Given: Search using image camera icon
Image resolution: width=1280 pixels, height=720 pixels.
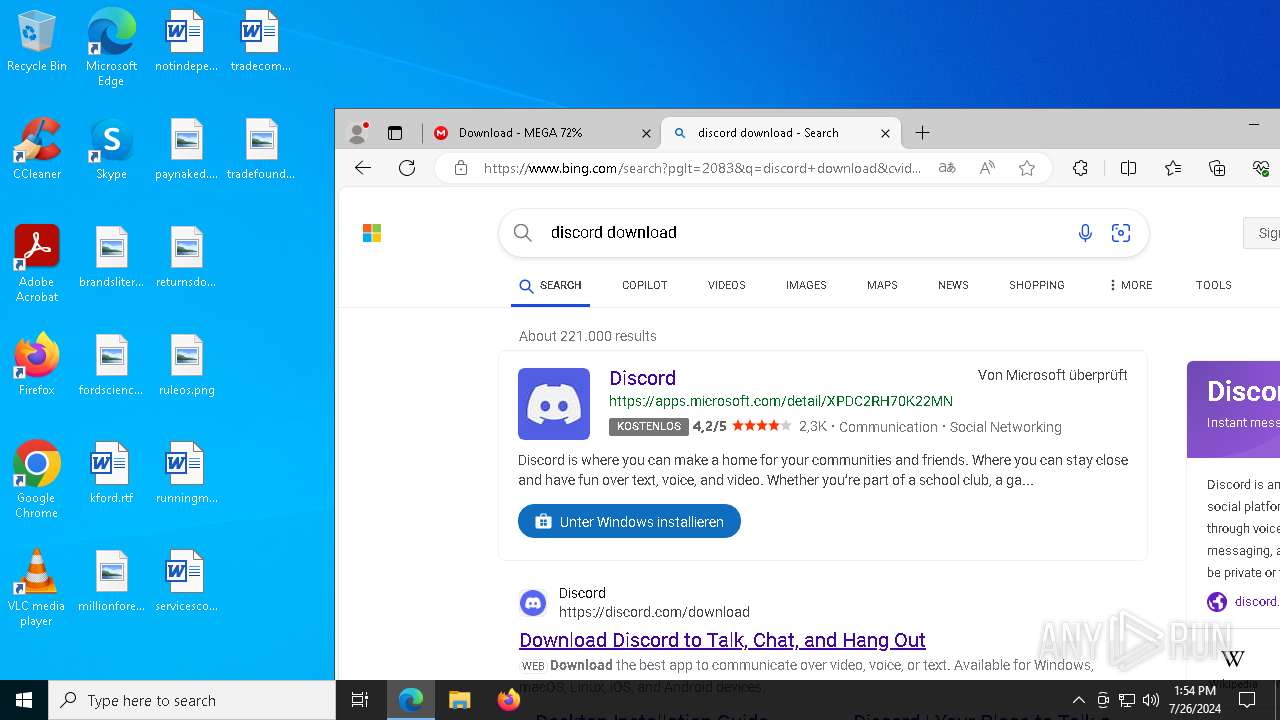Looking at the screenshot, I should (x=1121, y=233).
